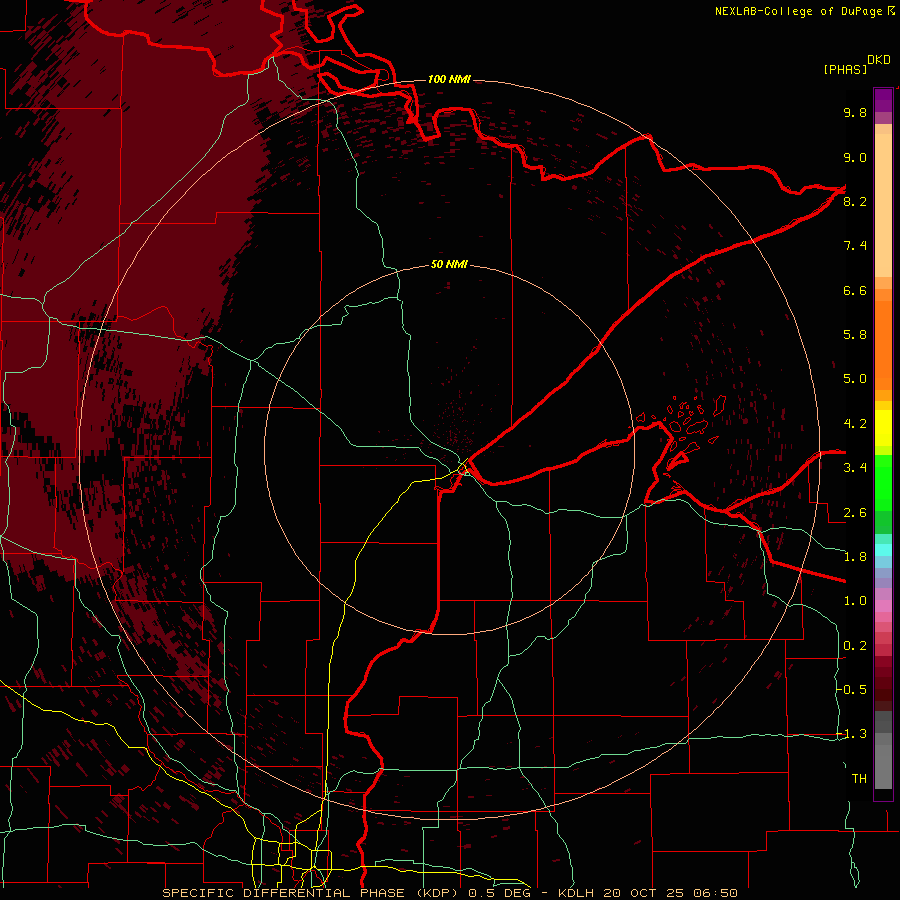900x900 pixels.
Task: Click the 100 NMI range ring label
Action: click(x=449, y=79)
